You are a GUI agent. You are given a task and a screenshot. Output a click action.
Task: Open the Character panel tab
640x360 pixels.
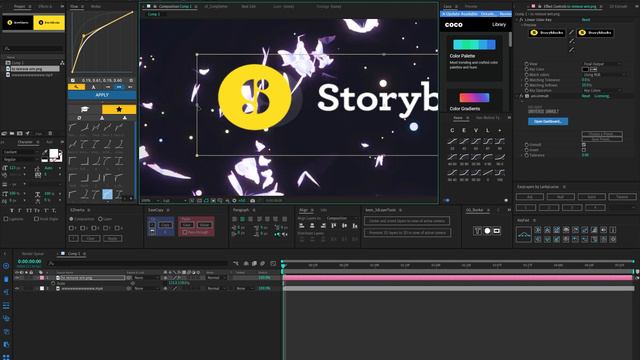click(x=25, y=142)
